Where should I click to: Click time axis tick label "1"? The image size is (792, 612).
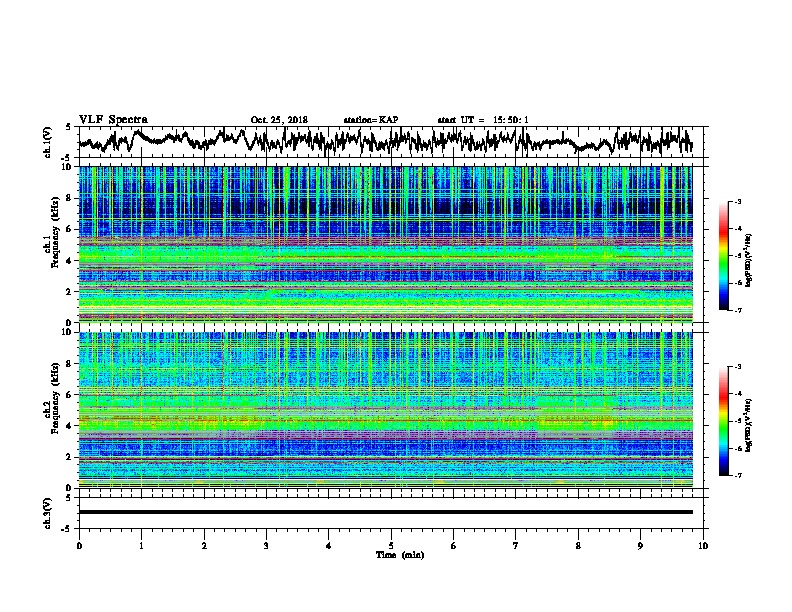[141, 546]
